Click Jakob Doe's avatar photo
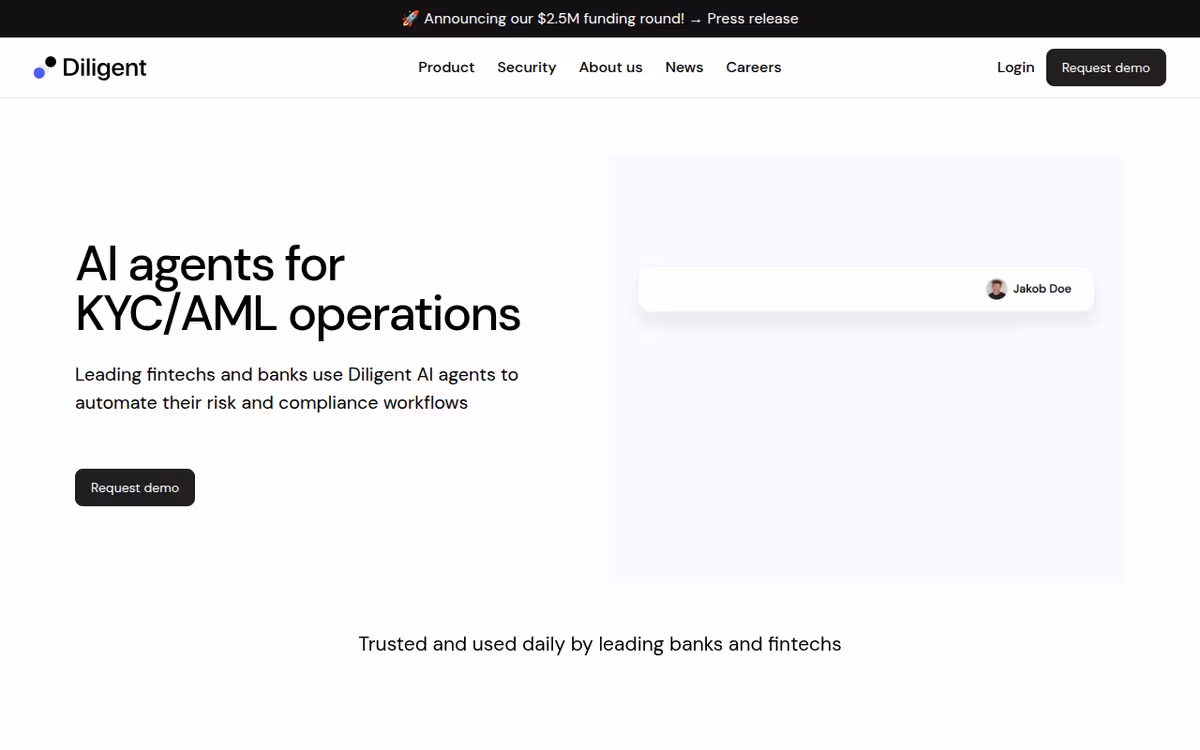 pyautogui.click(x=996, y=289)
